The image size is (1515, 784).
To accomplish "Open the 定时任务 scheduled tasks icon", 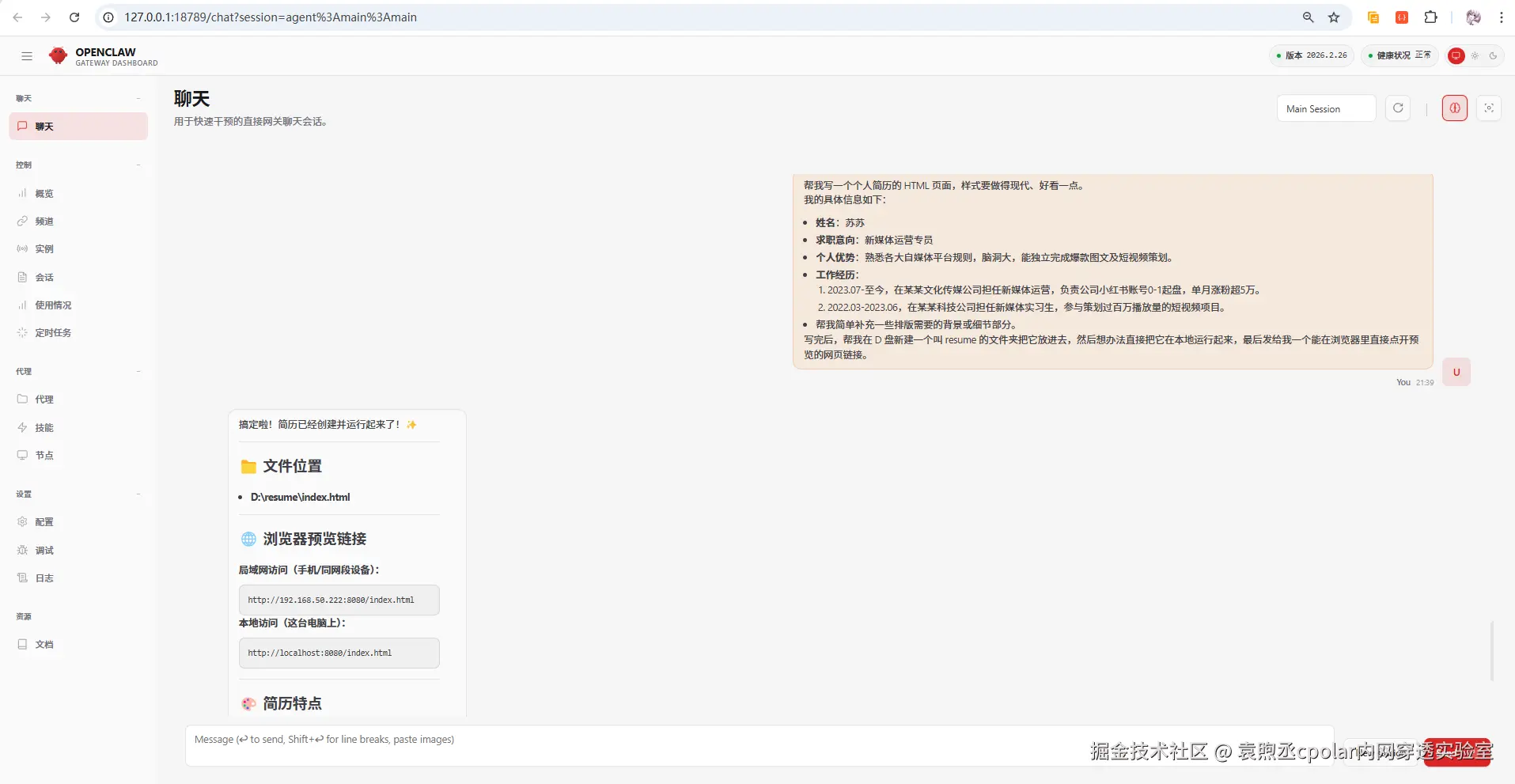I will [22, 332].
